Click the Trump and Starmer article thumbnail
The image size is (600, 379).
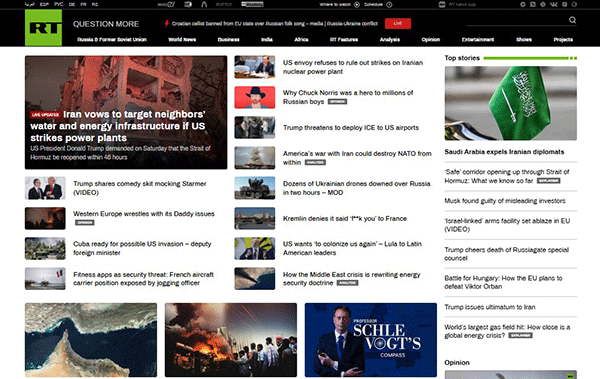45,188
